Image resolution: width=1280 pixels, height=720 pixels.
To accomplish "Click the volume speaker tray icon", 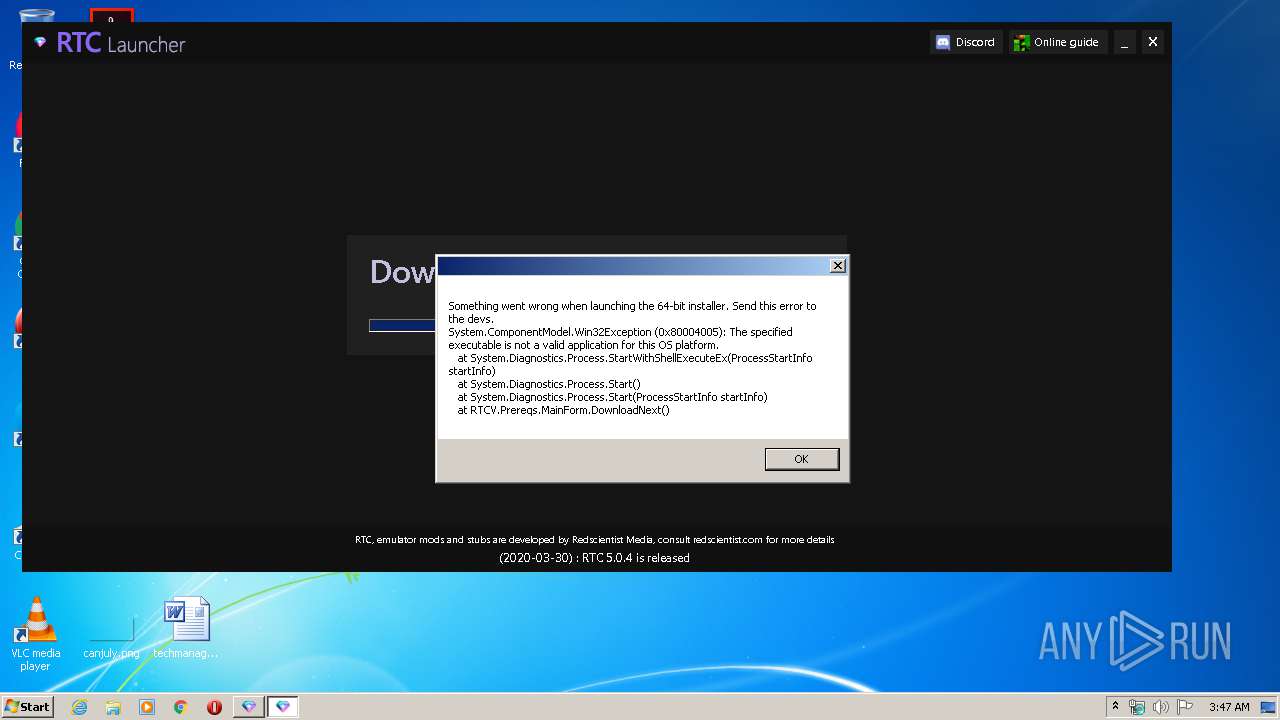I will click(1161, 707).
